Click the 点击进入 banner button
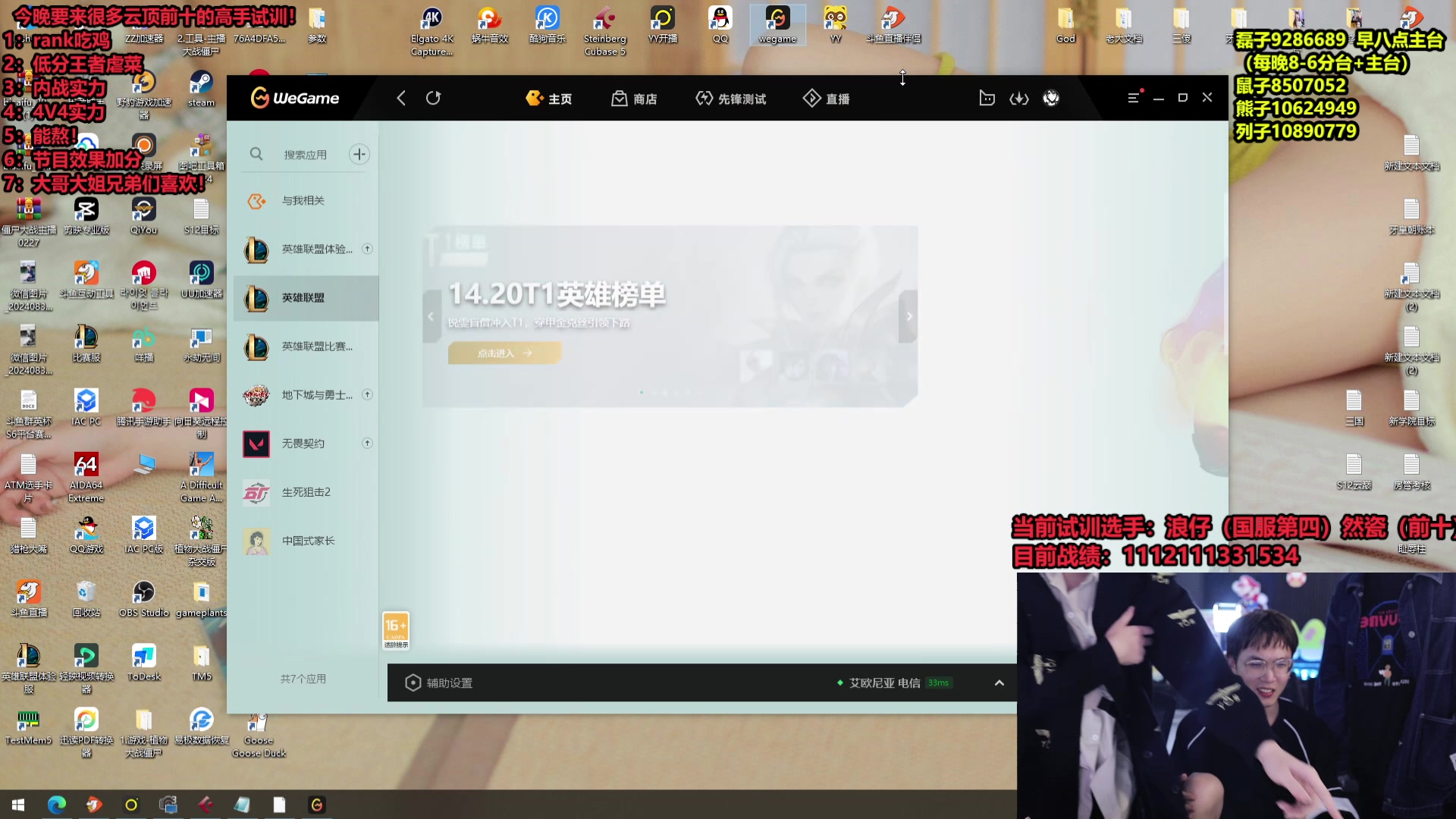 point(505,353)
